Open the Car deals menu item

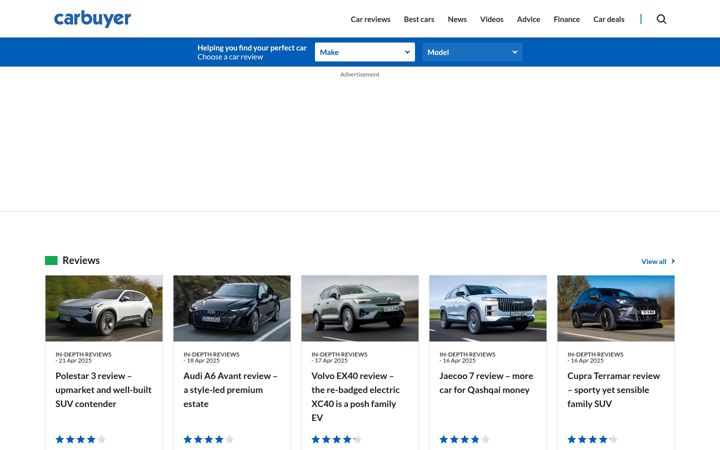(x=608, y=19)
